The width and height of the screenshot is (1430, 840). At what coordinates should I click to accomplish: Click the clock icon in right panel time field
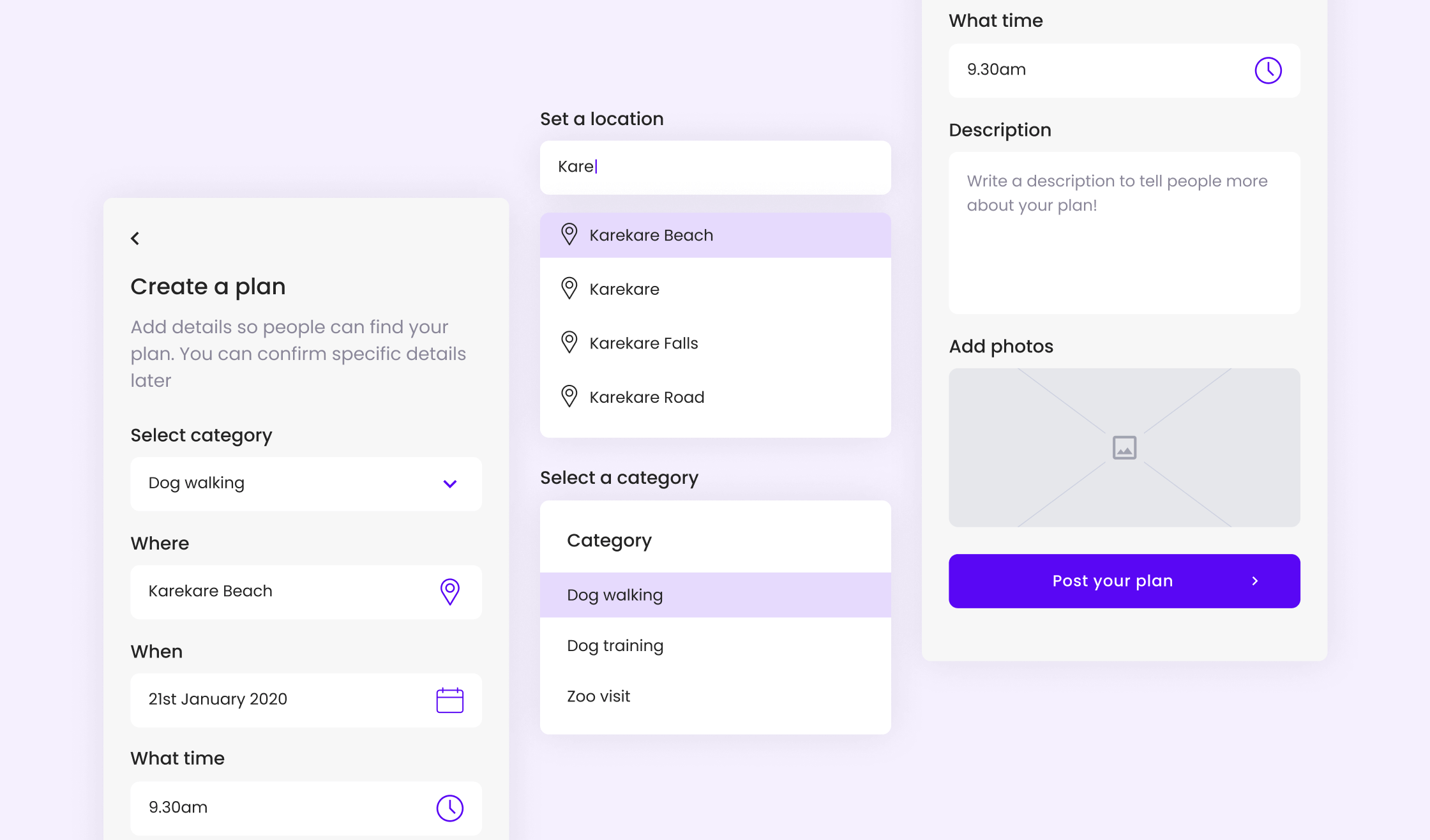coord(1268,70)
